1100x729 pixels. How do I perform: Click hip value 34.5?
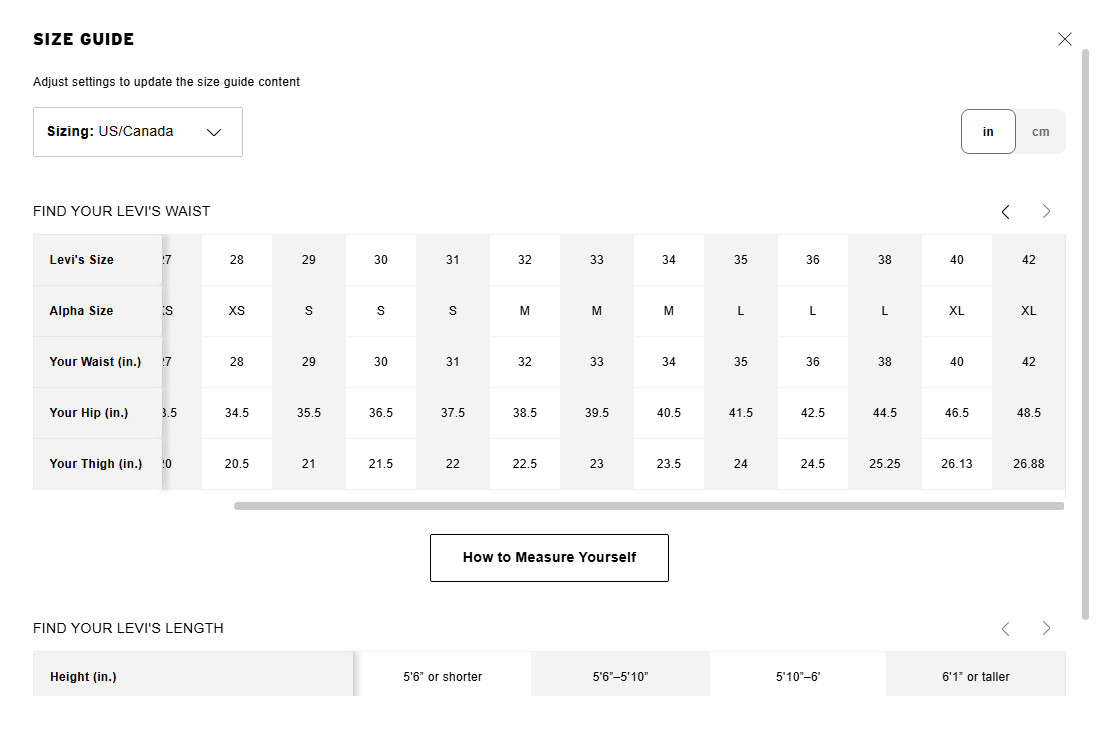(x=237, y=413)
